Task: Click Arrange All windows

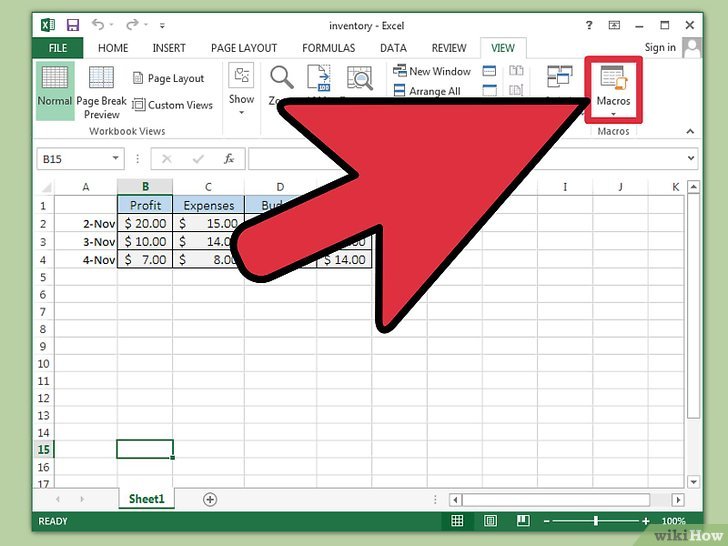Action: click(427, 91)
